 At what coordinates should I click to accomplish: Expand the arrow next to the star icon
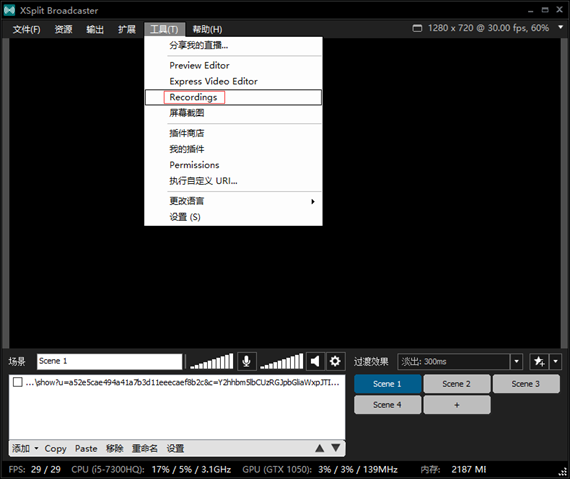(555, 362)
